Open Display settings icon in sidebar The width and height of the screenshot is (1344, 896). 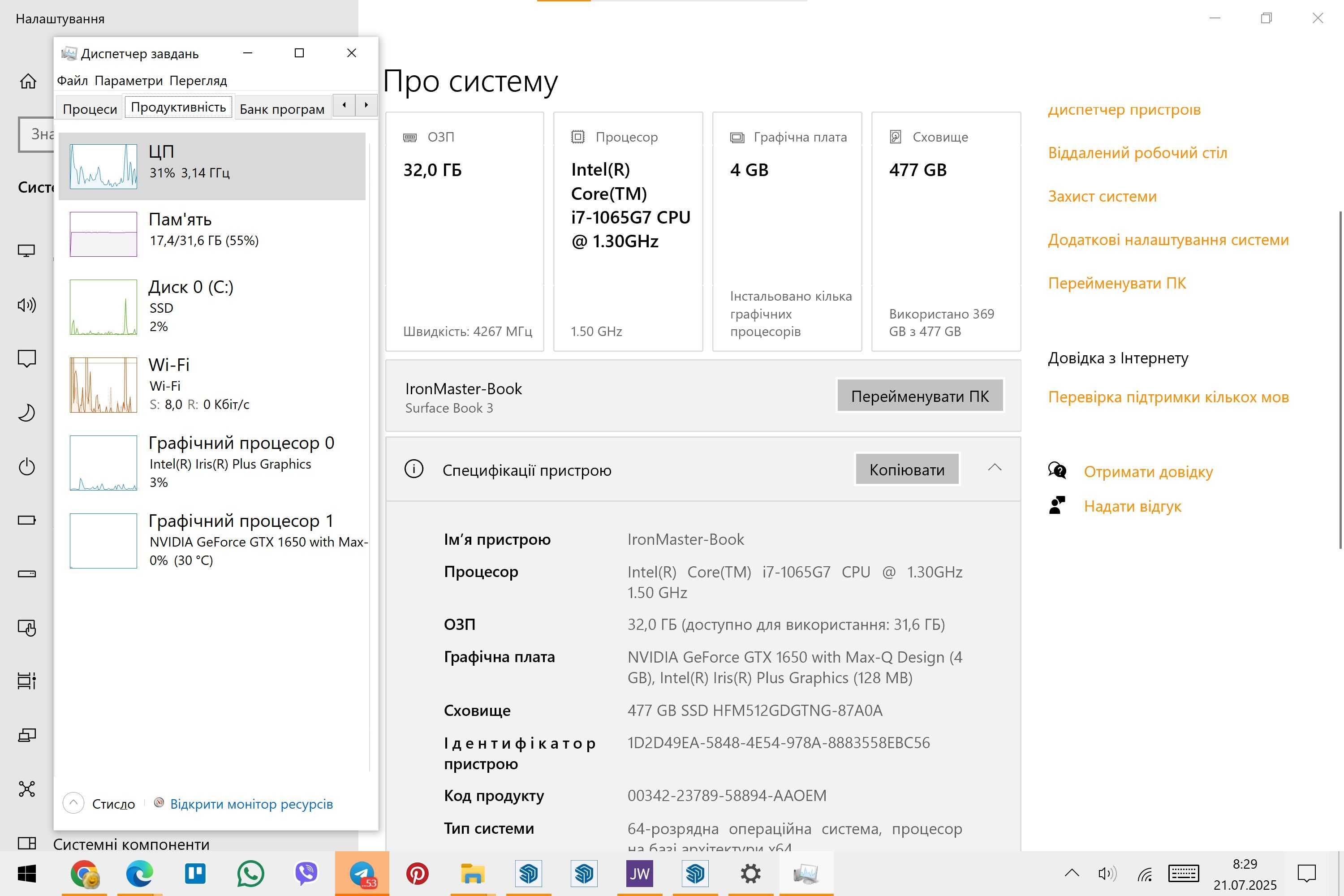26,250
